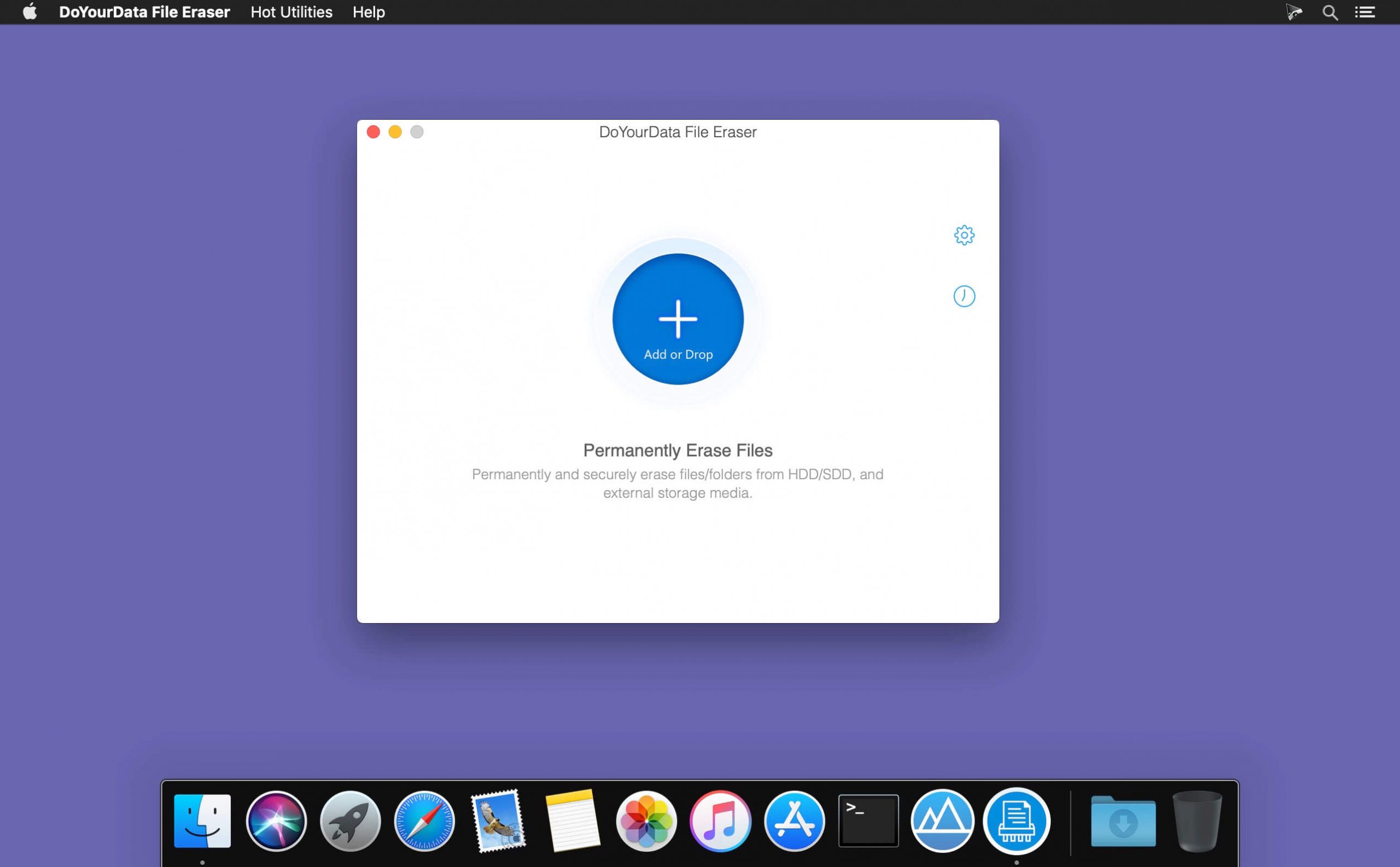The height and width of the screenshot is (867, 1400).
Task: Open the DoYourData File Eraser icon in the Dock
Action: (x=1018, y=821)
